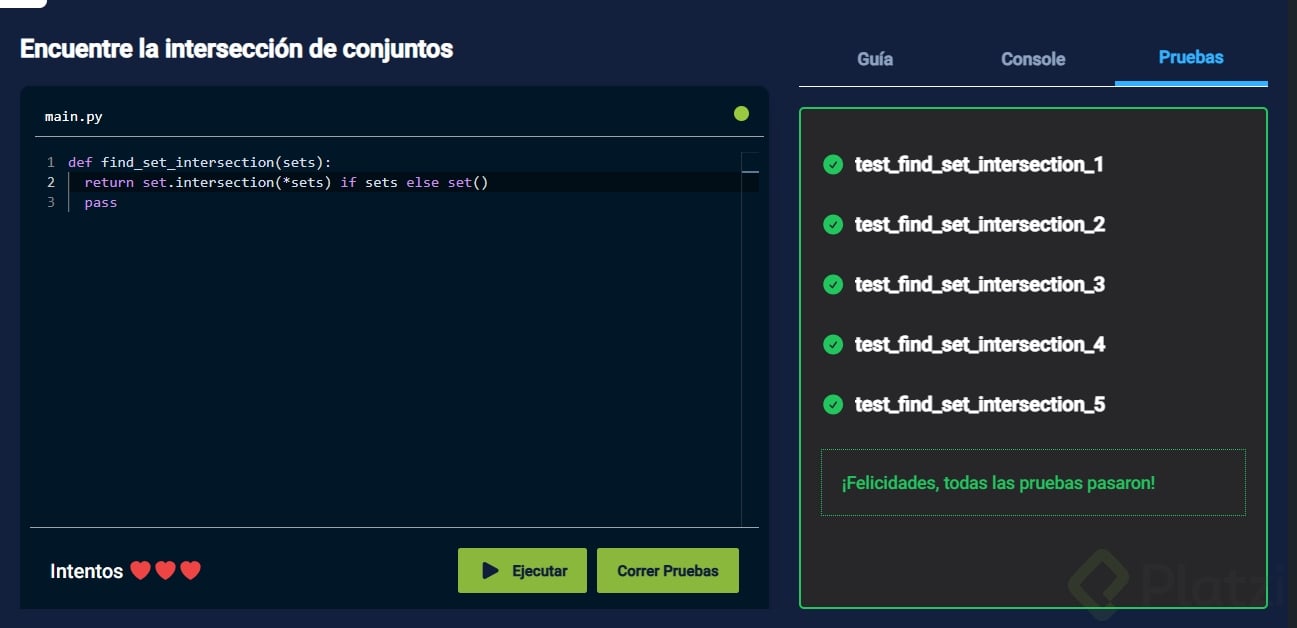Click the green check for test_find_set_intersection_3
The width and height of the screenshot is (1297, 628).
point(833,284)
